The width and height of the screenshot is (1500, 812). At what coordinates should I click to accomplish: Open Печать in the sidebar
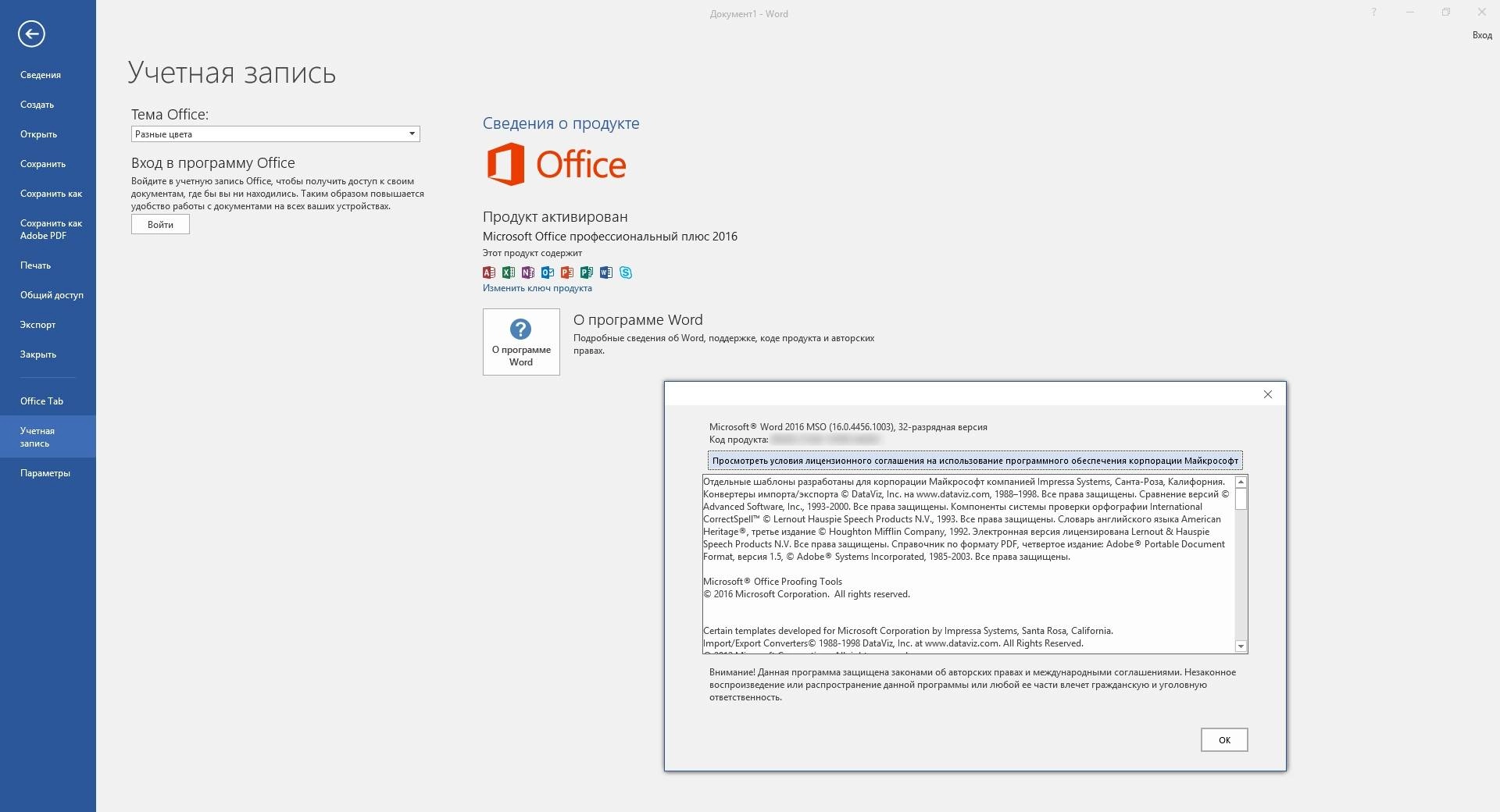35,265
